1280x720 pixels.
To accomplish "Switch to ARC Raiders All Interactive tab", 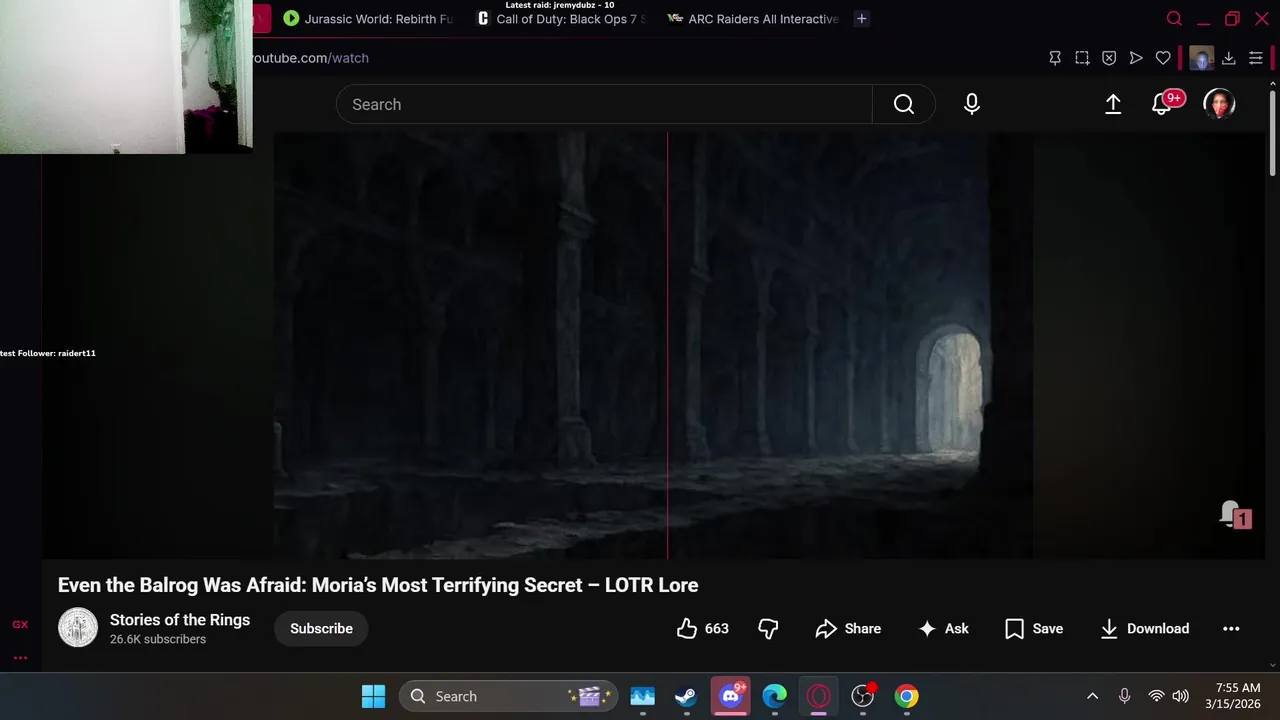I will point(752,19).
